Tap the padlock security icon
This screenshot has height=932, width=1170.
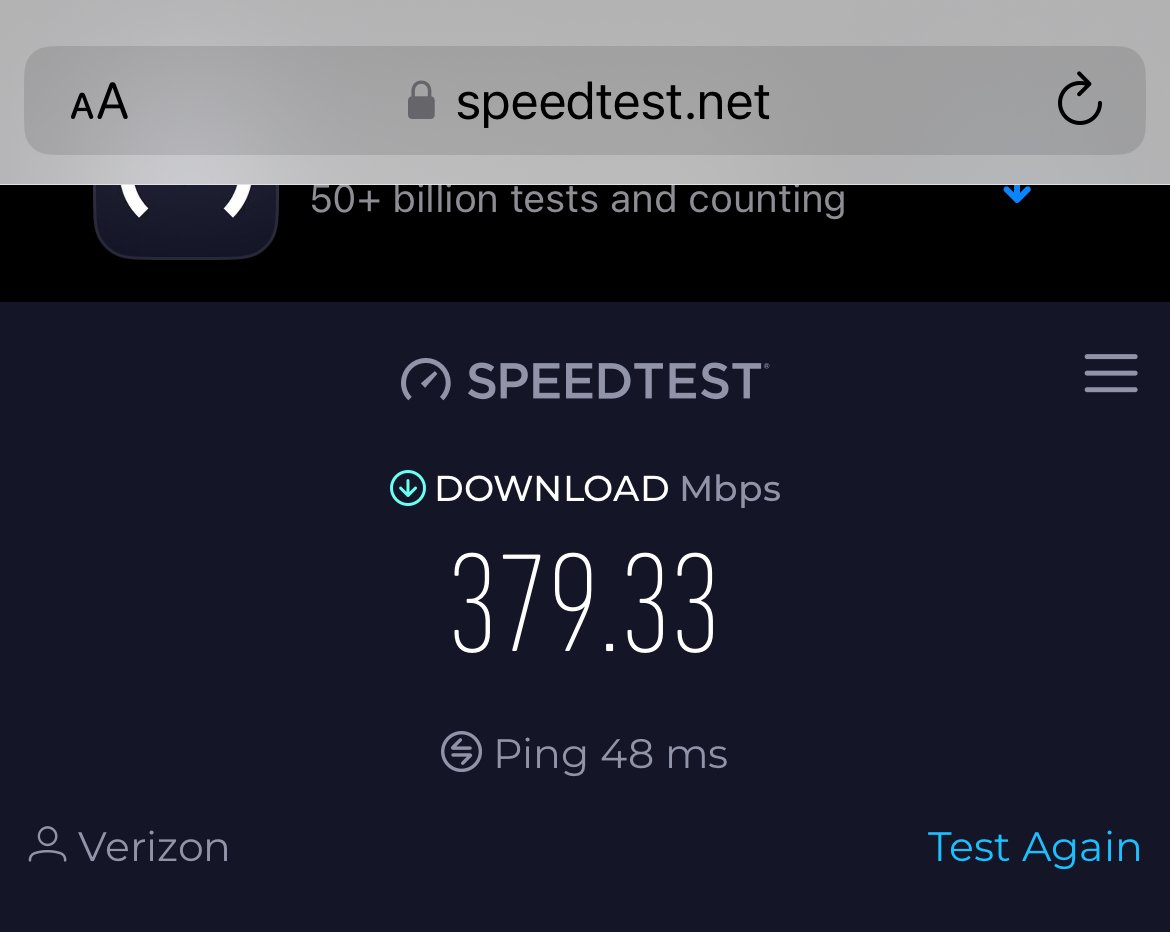pyautogui.click(x=421, y=101)
